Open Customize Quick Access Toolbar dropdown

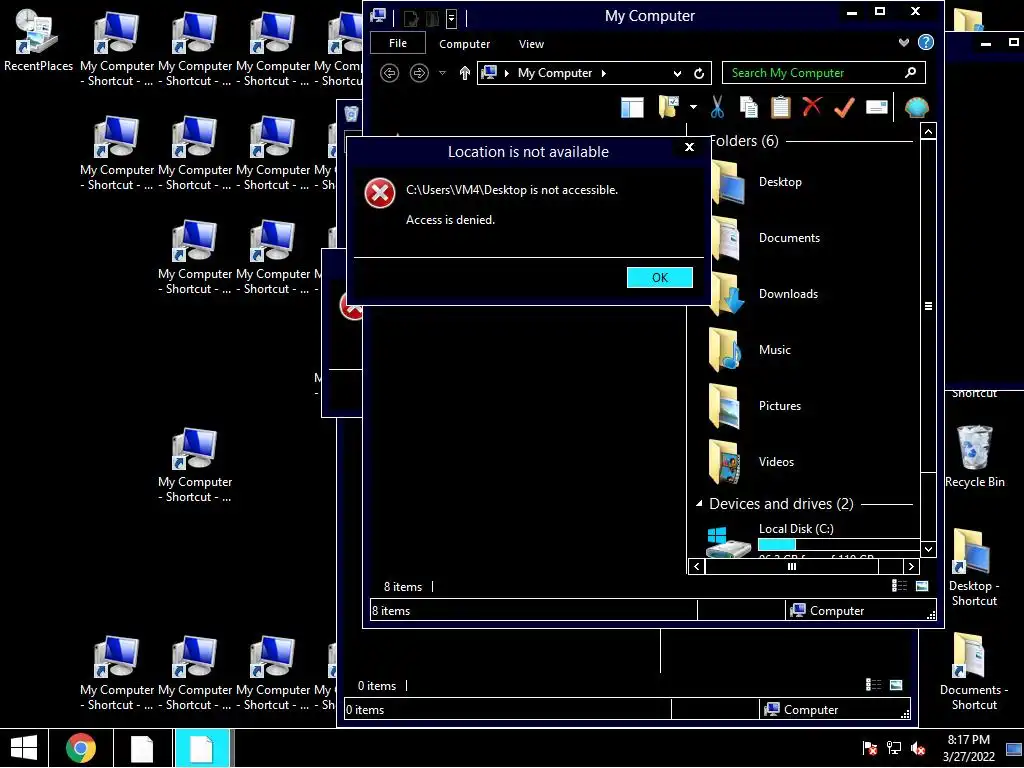(x=451, y=18)
